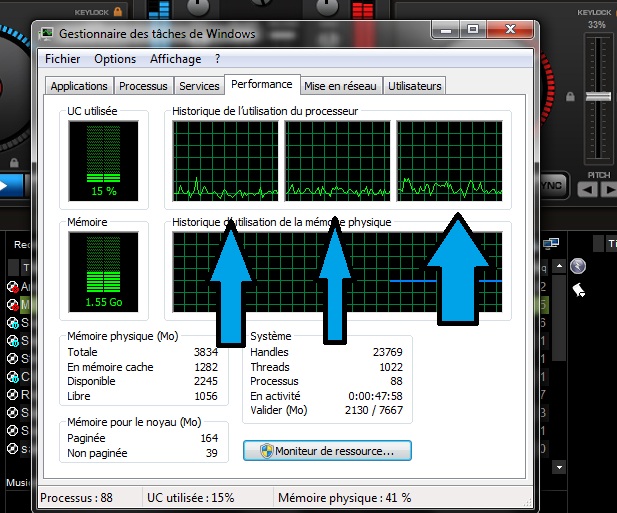Image resolution: width=617 pixels, height=513 pixels.
Task: Open Moniteur de ressource
Action: 327,451
